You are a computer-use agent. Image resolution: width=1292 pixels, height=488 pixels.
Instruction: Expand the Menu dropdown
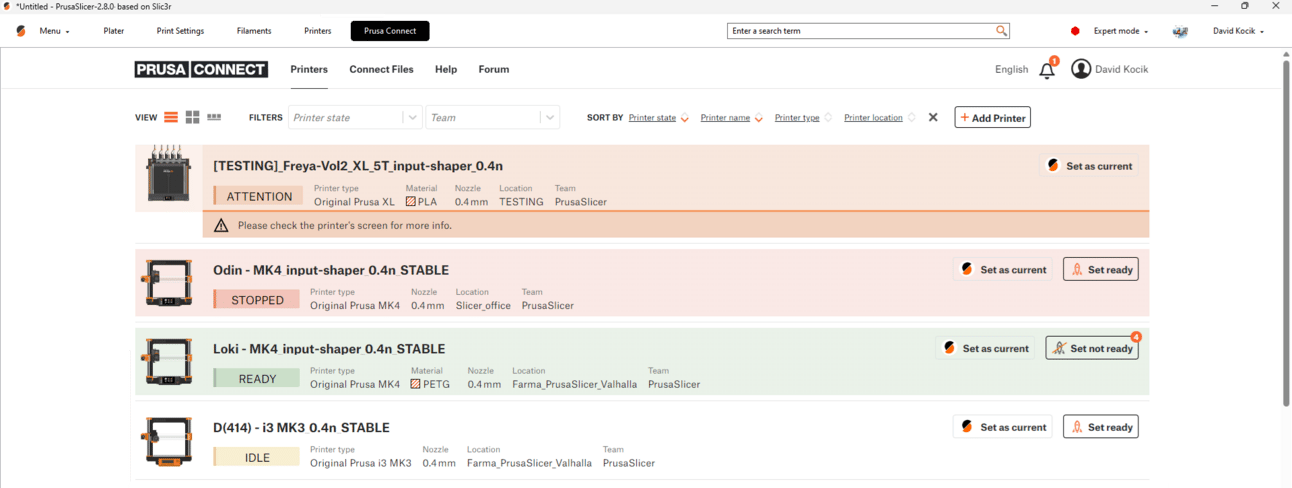[x=54, y=31]
